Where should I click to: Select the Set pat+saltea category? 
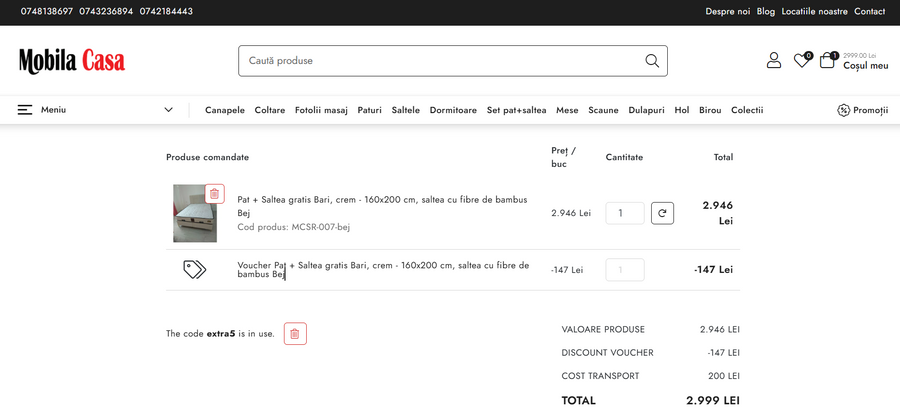tap(517, 110)
